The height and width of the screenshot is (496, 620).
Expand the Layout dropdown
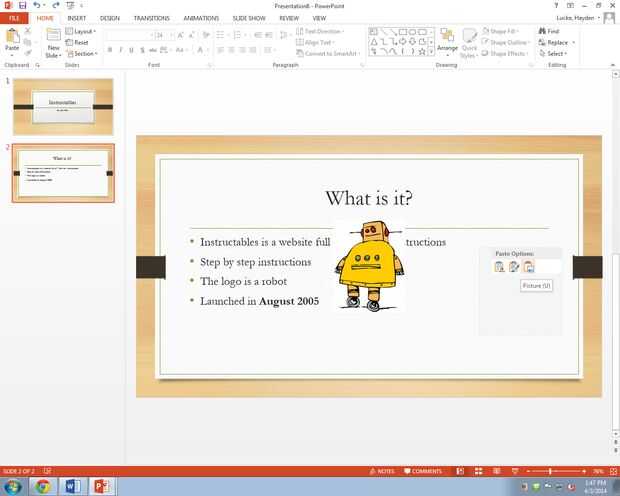click(81, 31)
